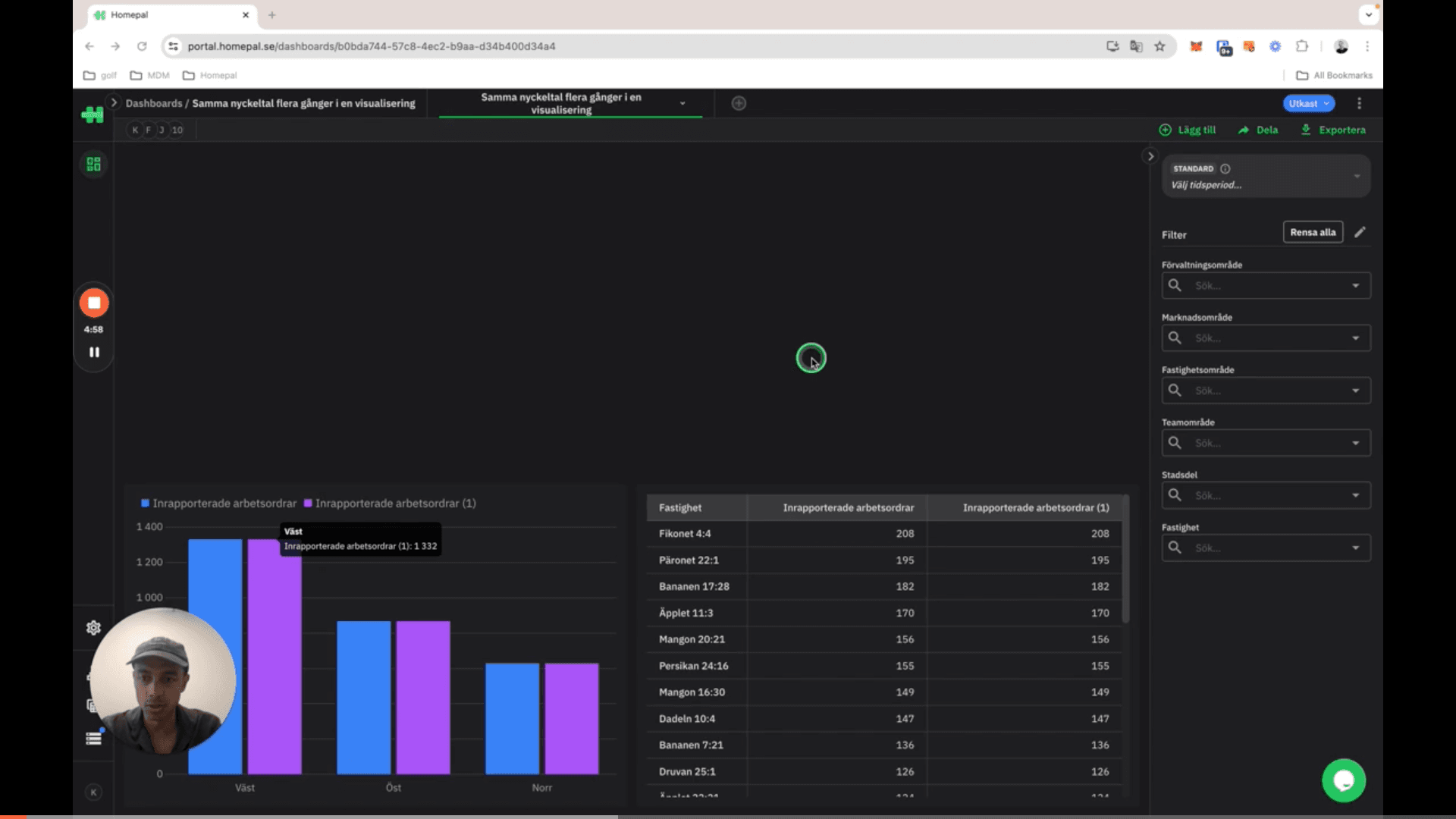Screen dimensions: 1456x819
Task: Stop the screen recording
Action: pyautogui.click(x=94, y=303)
